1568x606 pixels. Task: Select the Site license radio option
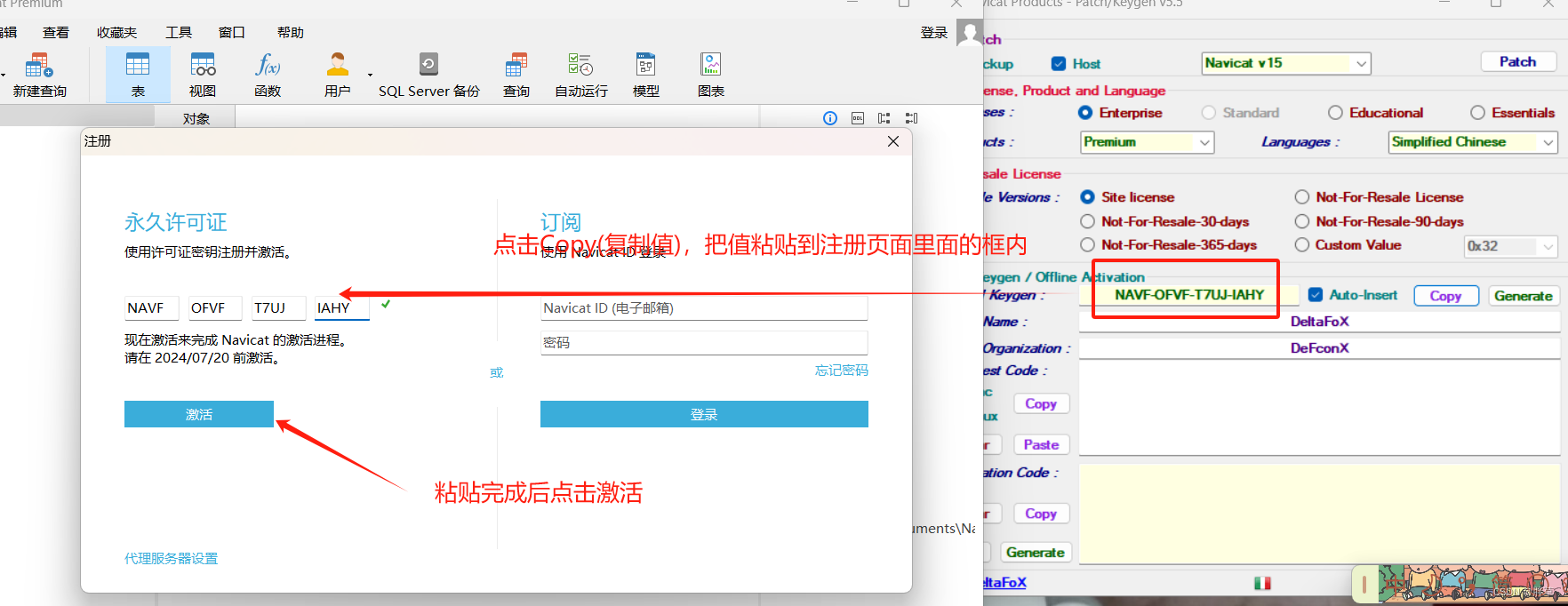[1087, 197]
